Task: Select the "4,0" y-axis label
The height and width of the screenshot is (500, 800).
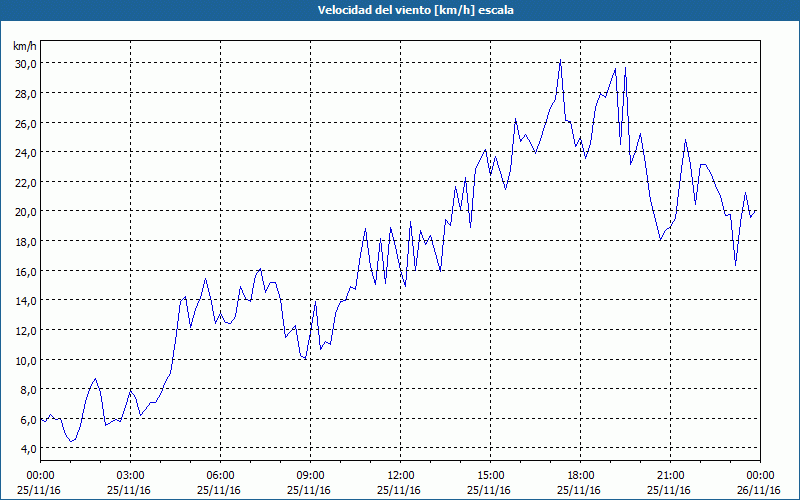Action: click(28, 449)
